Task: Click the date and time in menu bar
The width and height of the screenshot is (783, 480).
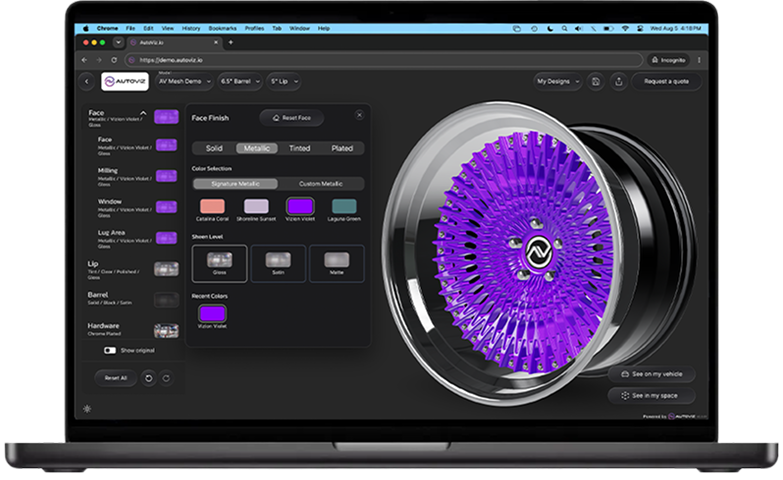Action: coord(676,28)
